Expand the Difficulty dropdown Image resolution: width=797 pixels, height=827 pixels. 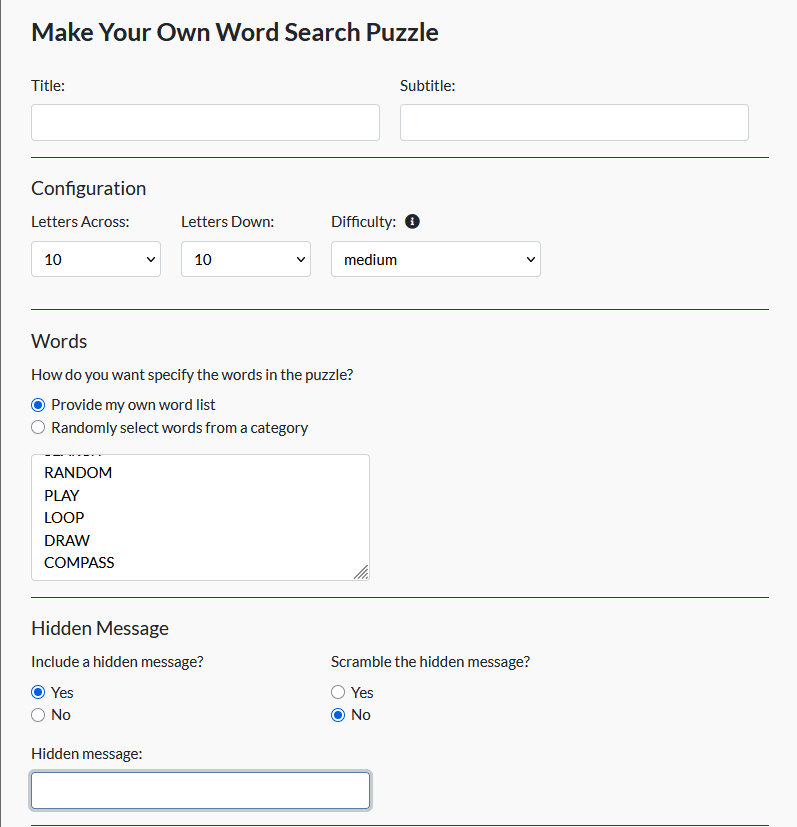436,259
